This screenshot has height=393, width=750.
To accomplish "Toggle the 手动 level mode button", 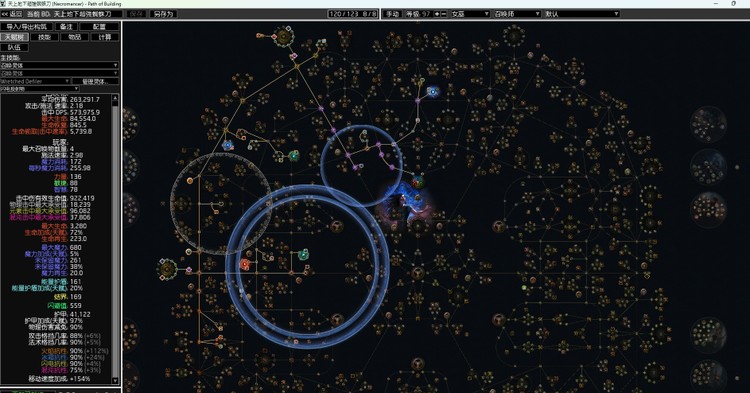I will (x=392, y=14).
